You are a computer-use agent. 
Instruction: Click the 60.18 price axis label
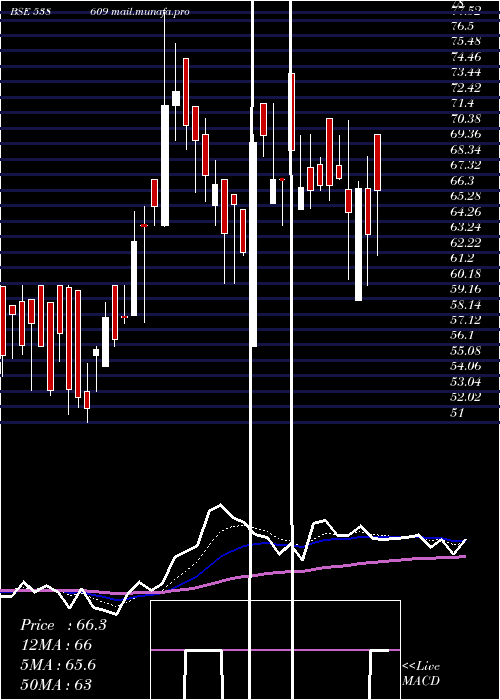466,274
